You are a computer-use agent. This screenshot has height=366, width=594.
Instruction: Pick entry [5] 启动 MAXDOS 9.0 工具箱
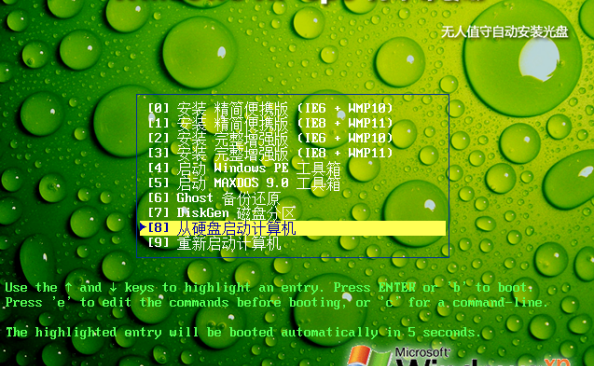(x=244, y=183)
